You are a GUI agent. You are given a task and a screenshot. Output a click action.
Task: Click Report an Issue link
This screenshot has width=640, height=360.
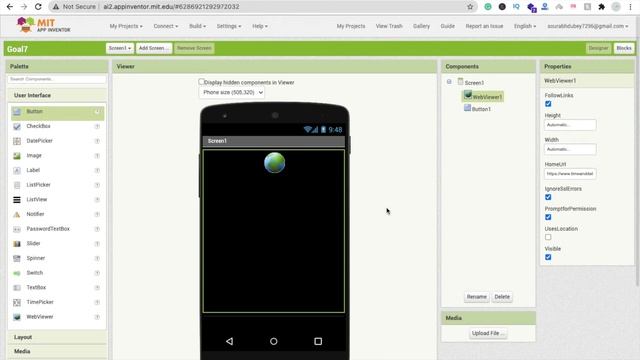[484, 26]
